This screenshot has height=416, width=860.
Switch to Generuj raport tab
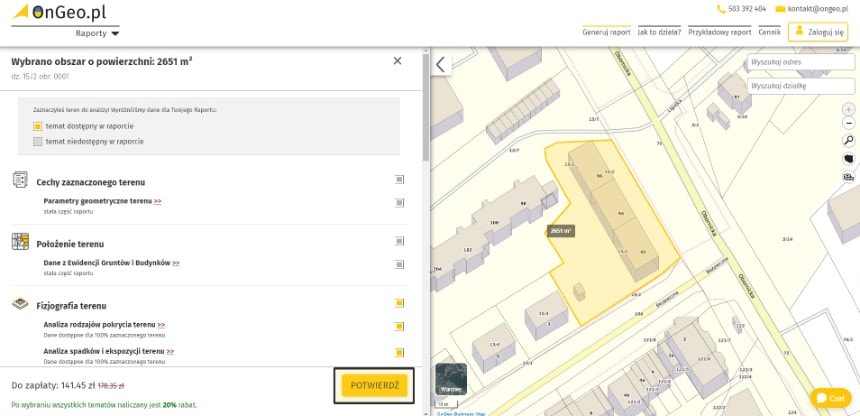pos(606,32)
